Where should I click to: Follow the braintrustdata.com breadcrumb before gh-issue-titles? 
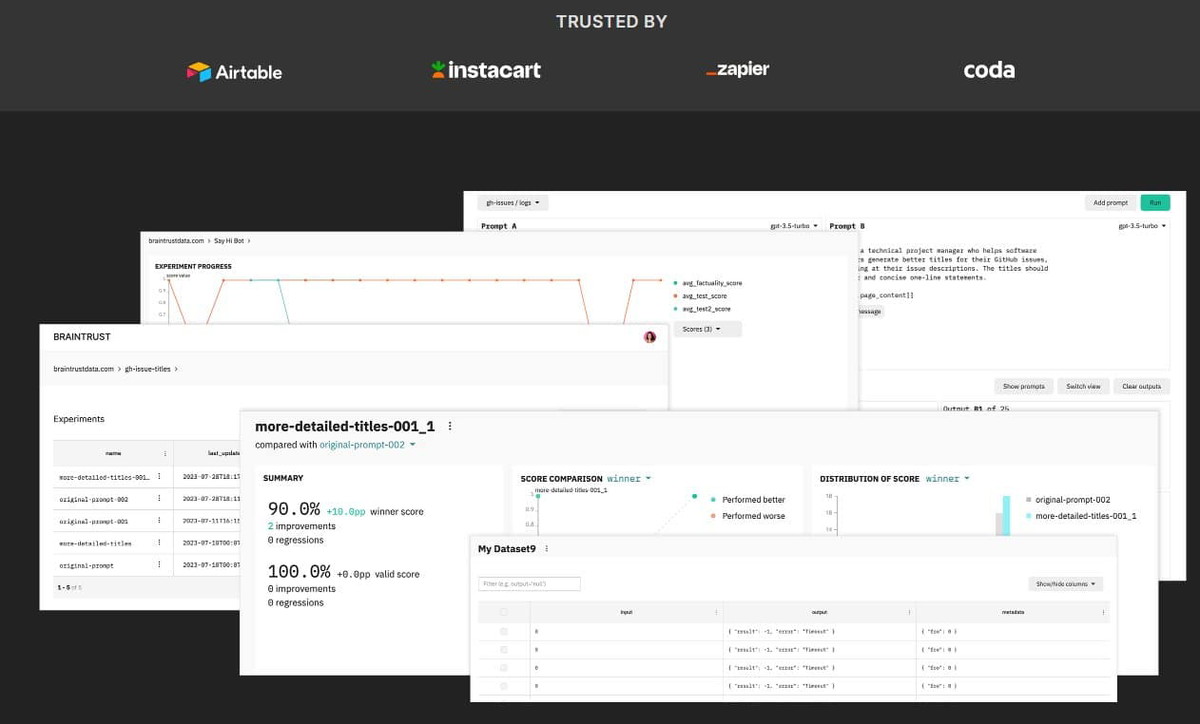coord(83,369)
